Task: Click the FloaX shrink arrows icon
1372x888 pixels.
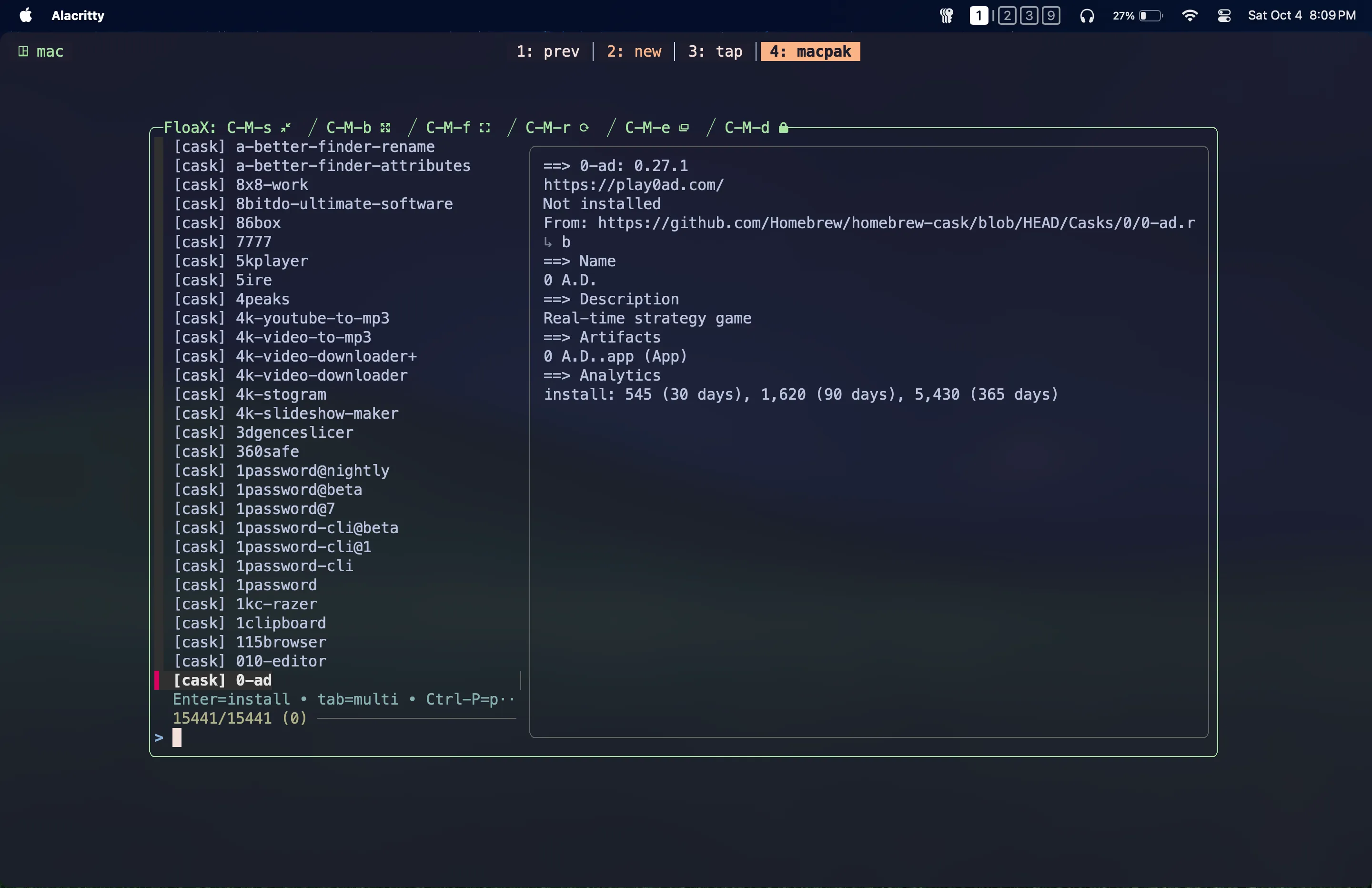Action: (x=285, y=128)
